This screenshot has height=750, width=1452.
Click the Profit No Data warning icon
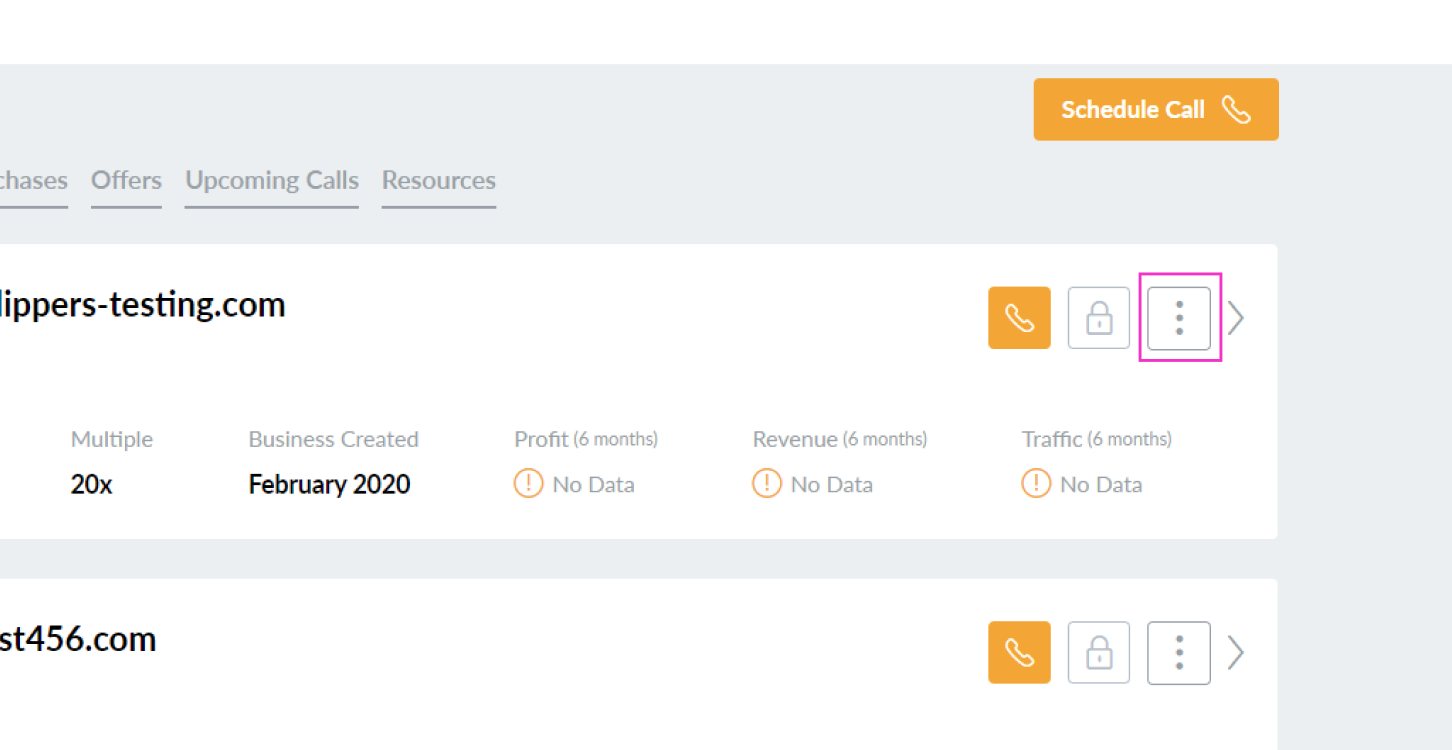point(528,484)
